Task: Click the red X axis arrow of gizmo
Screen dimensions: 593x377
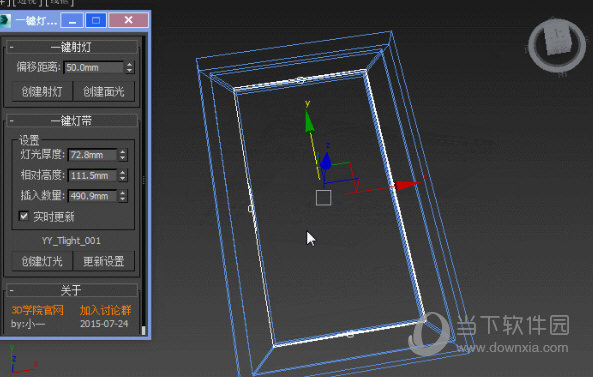Action: pyautogui.click(x=407, y=185)
